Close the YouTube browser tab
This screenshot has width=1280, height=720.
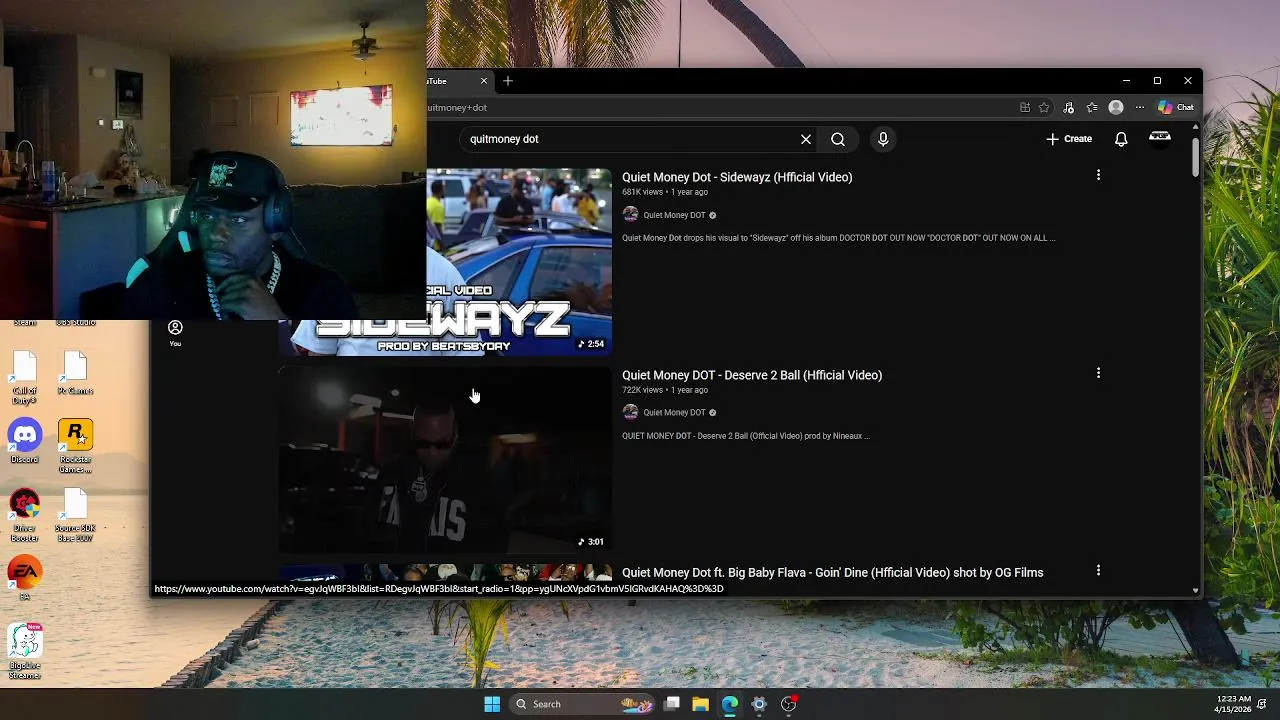(x=484, y=81)
